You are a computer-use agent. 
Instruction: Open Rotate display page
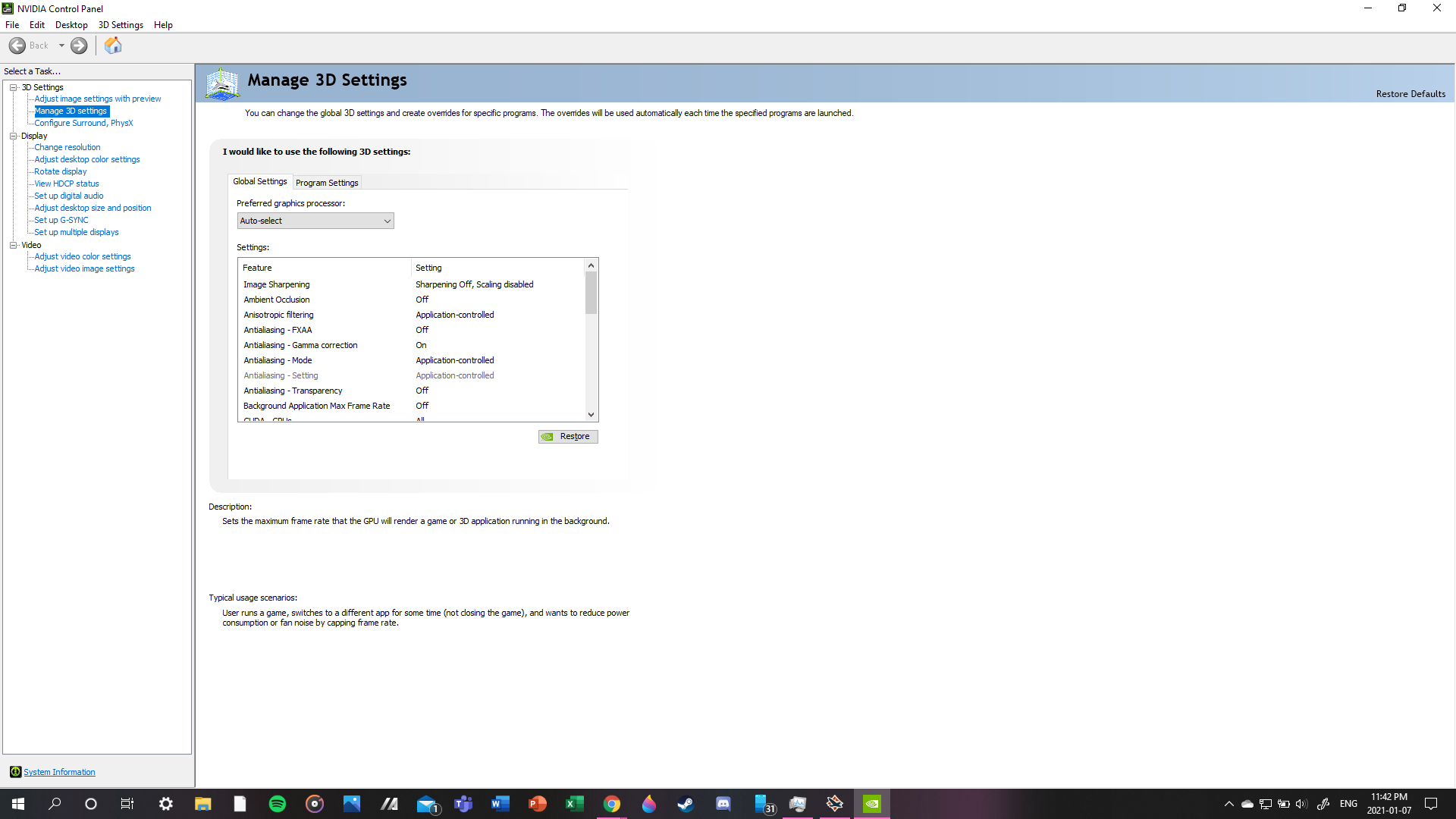(x=61, y=171)
